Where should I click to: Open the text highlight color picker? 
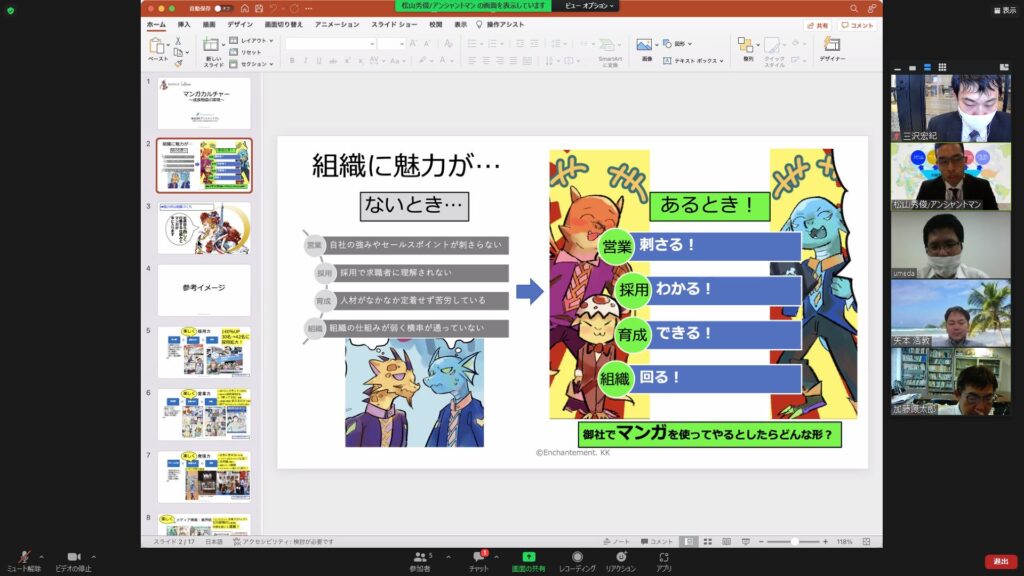(424, 61)
